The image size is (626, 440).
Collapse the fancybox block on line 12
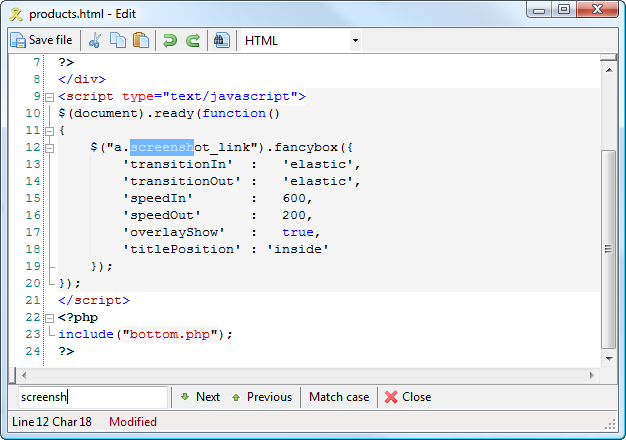click(48, 148)
